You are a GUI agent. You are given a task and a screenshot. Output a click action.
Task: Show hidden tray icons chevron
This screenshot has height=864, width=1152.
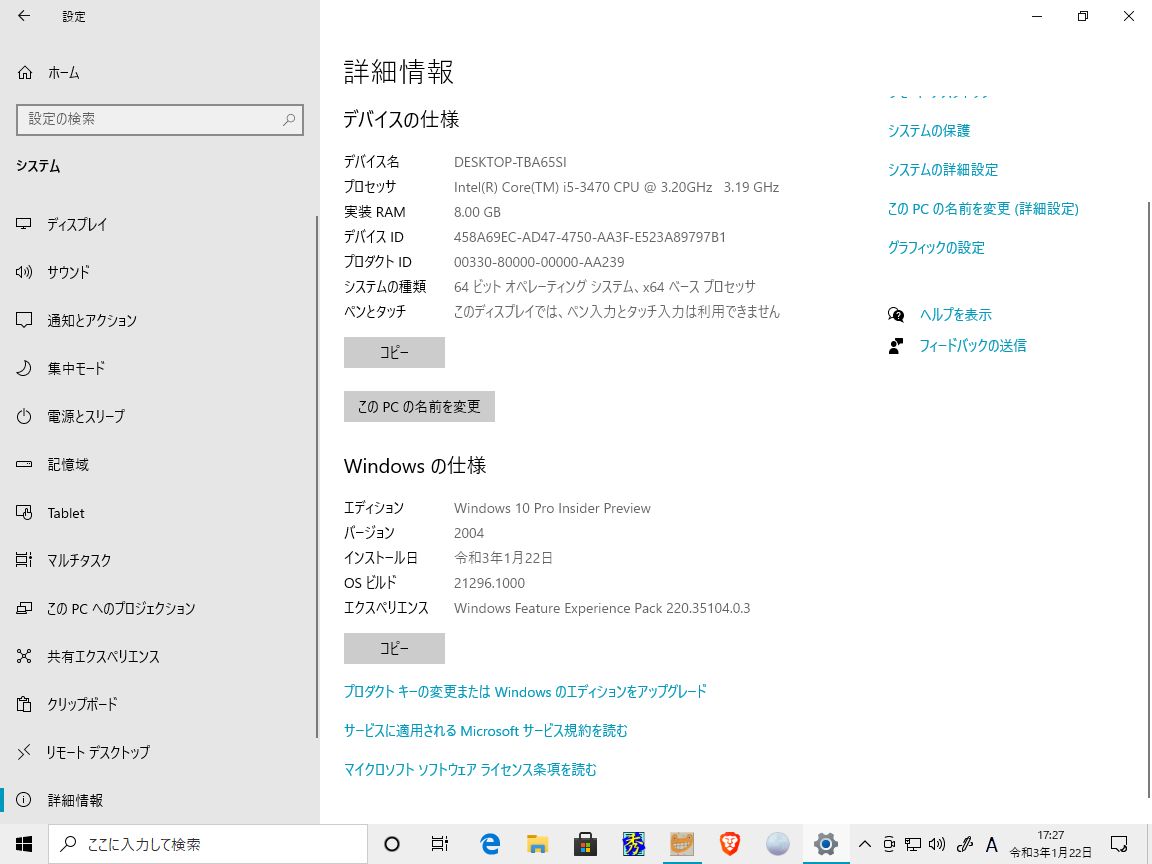[x=865, y=844]
